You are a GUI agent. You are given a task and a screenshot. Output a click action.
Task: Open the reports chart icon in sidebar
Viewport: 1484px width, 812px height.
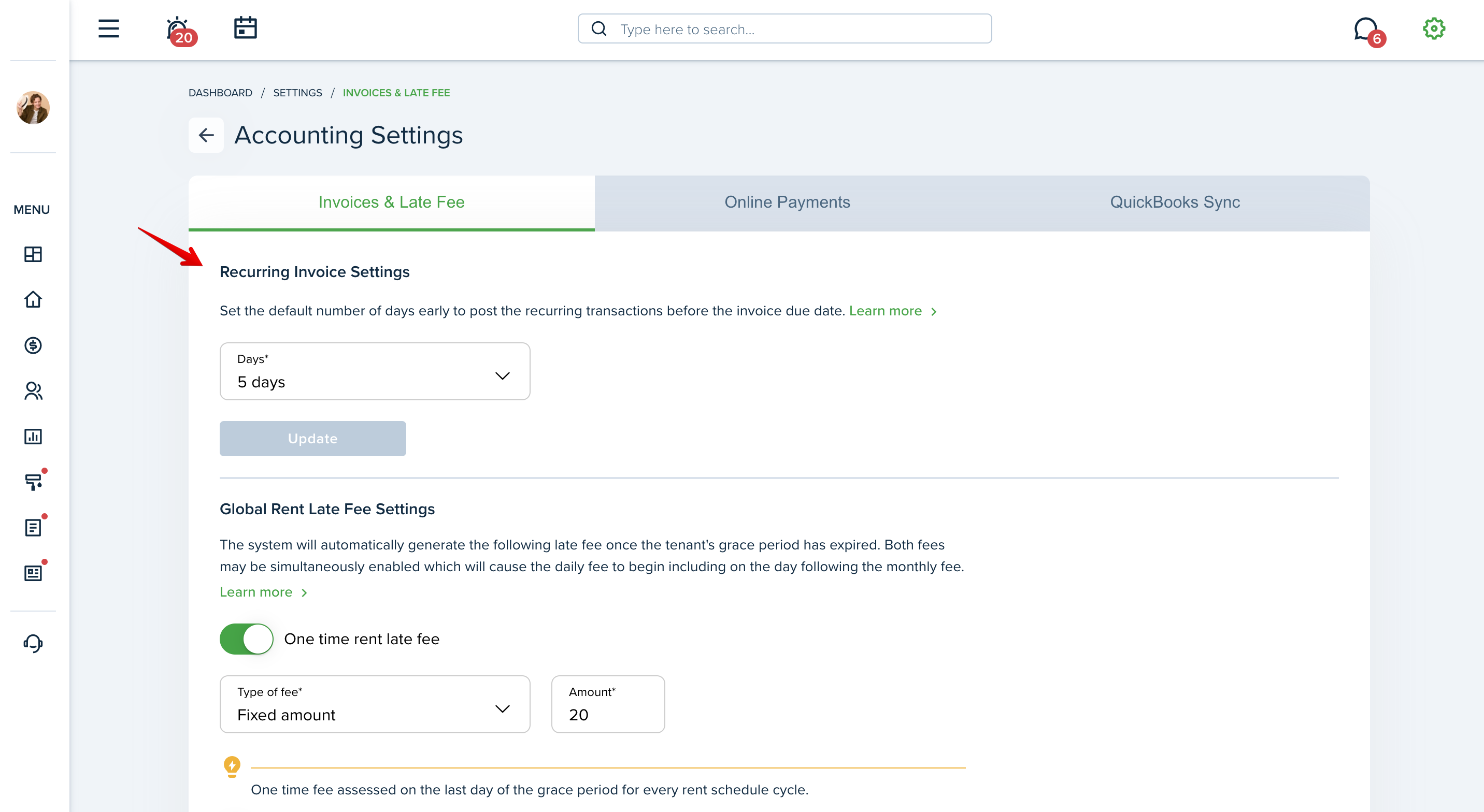[x=33, y=437]
